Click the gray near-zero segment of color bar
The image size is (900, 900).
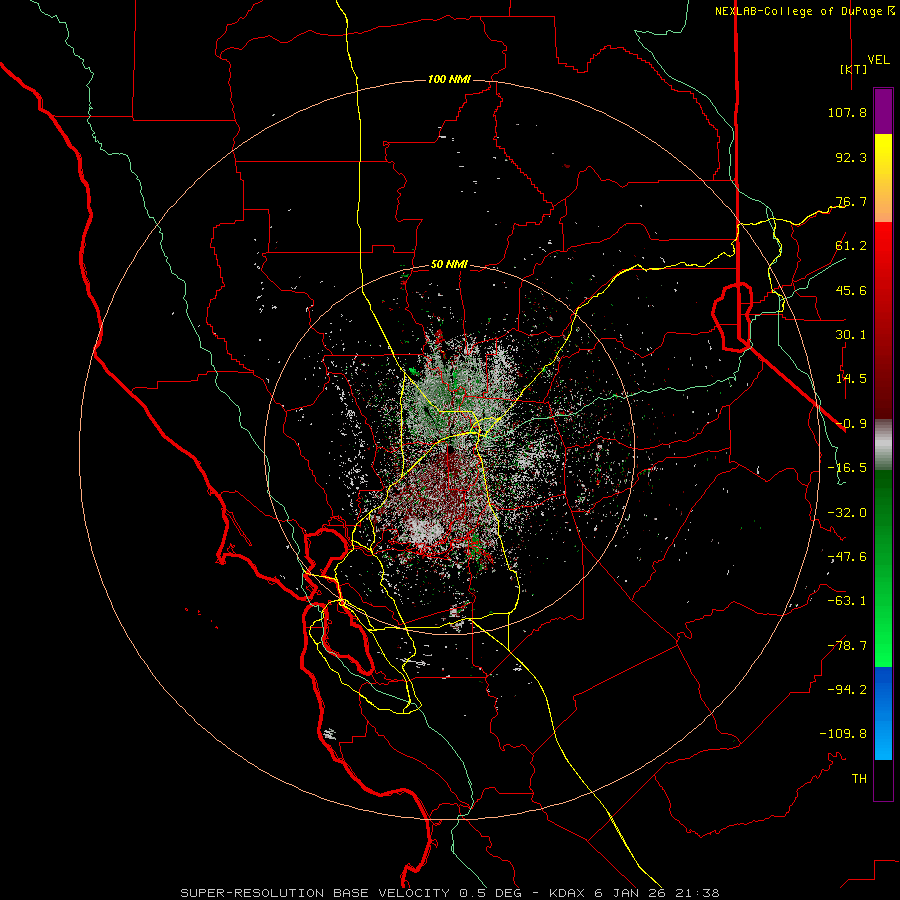[x=883, y=445]
